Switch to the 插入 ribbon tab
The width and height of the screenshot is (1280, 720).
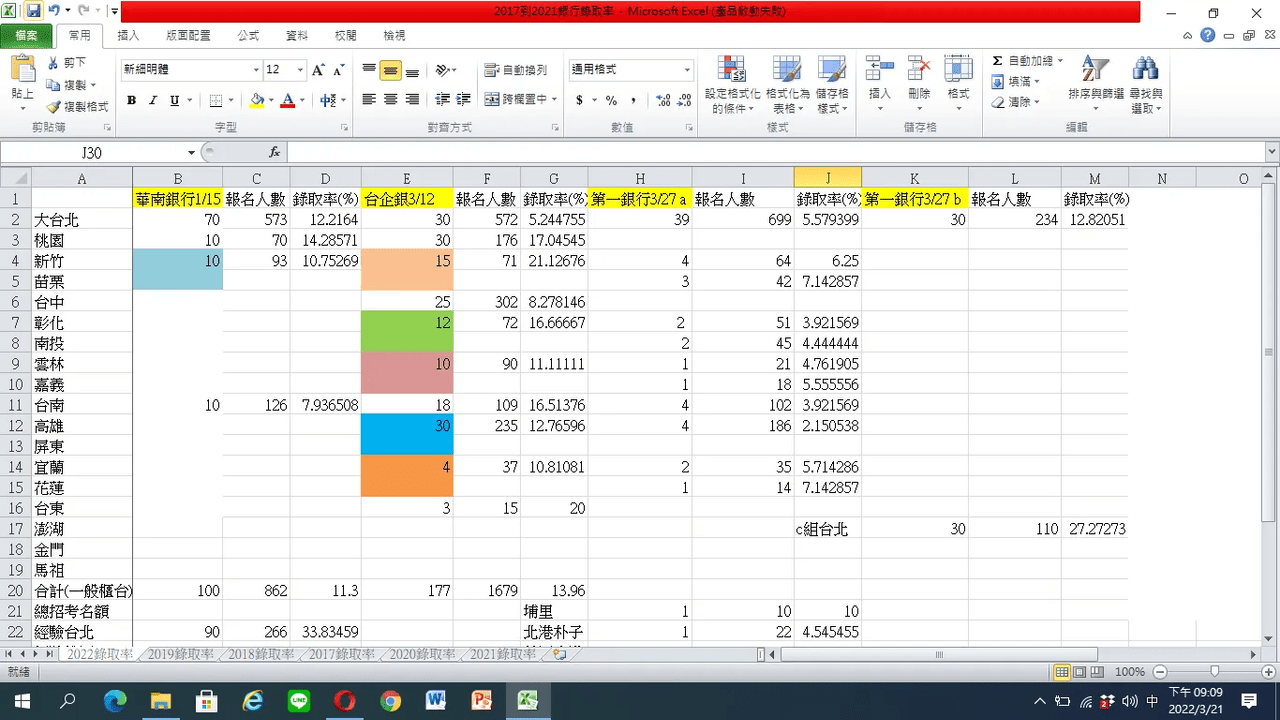[129, 35]
